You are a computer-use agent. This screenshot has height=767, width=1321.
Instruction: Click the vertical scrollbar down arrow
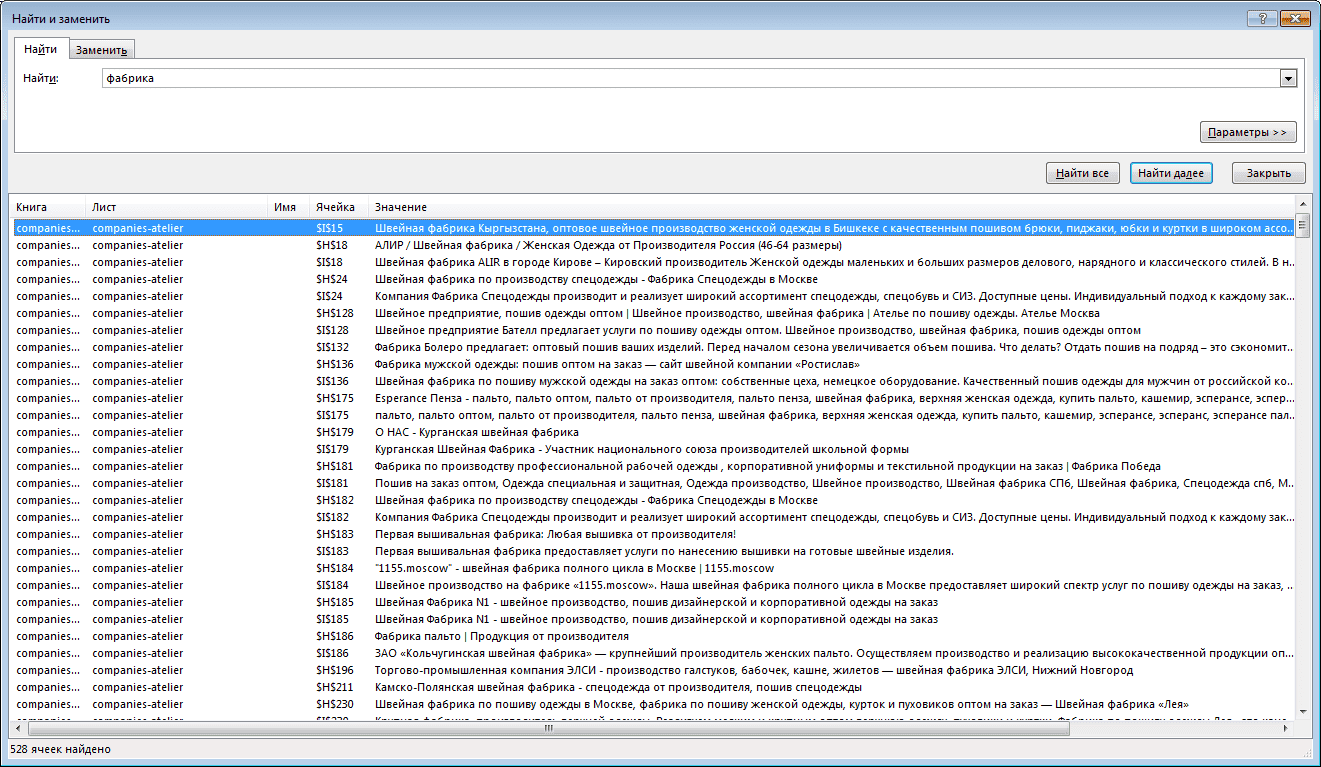point(1302,711)
